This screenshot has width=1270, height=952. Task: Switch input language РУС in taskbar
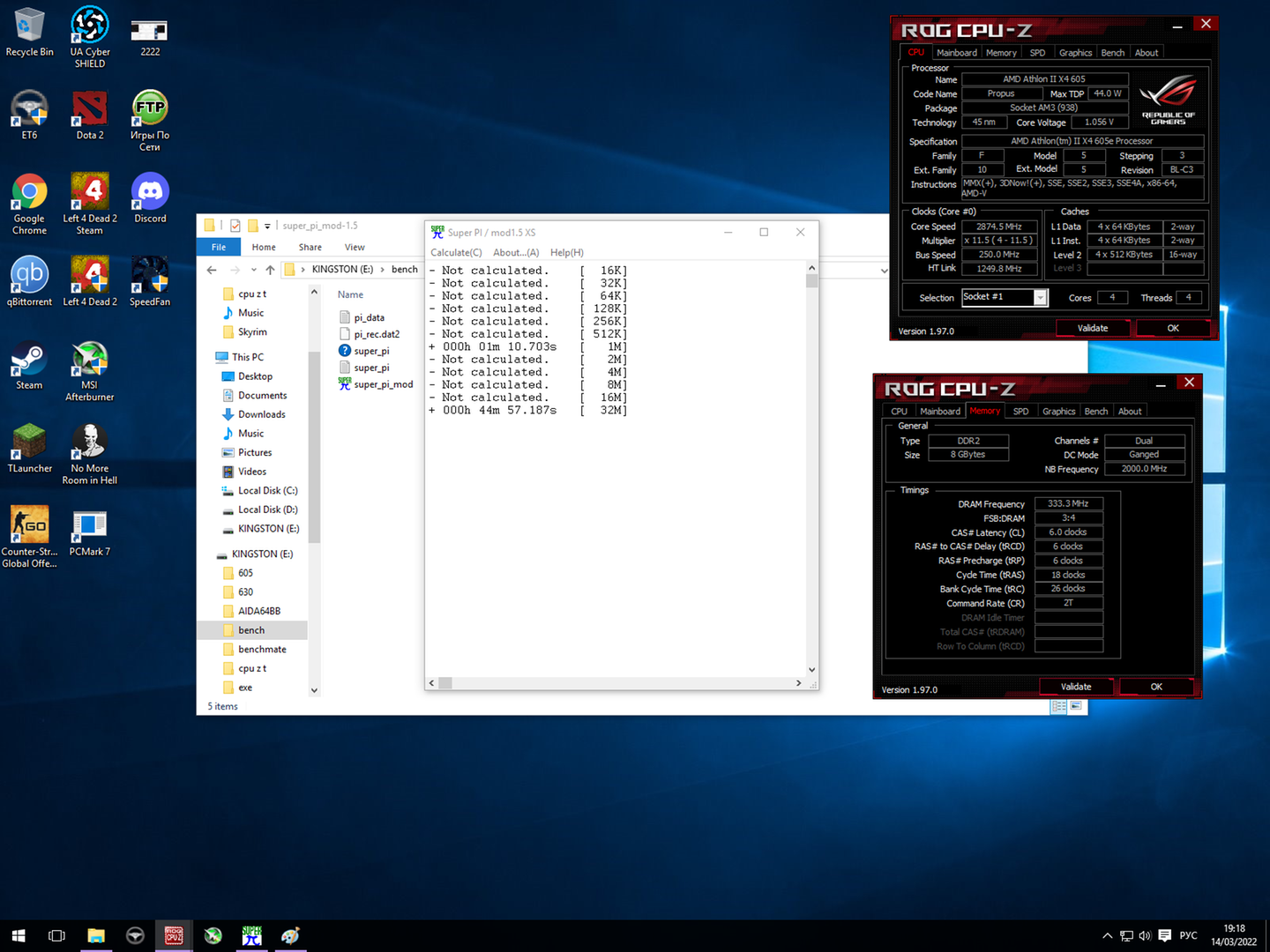click(x=1188, y=936)
